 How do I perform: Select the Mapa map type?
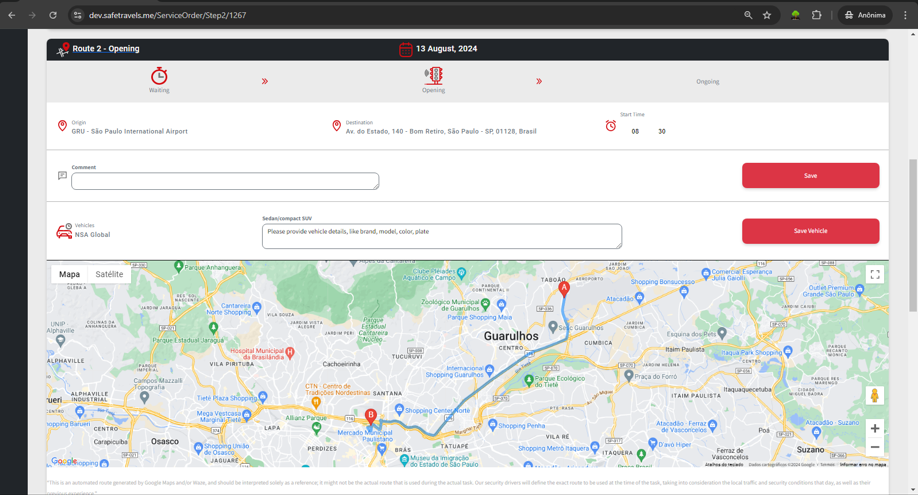[x=69, y=274]
